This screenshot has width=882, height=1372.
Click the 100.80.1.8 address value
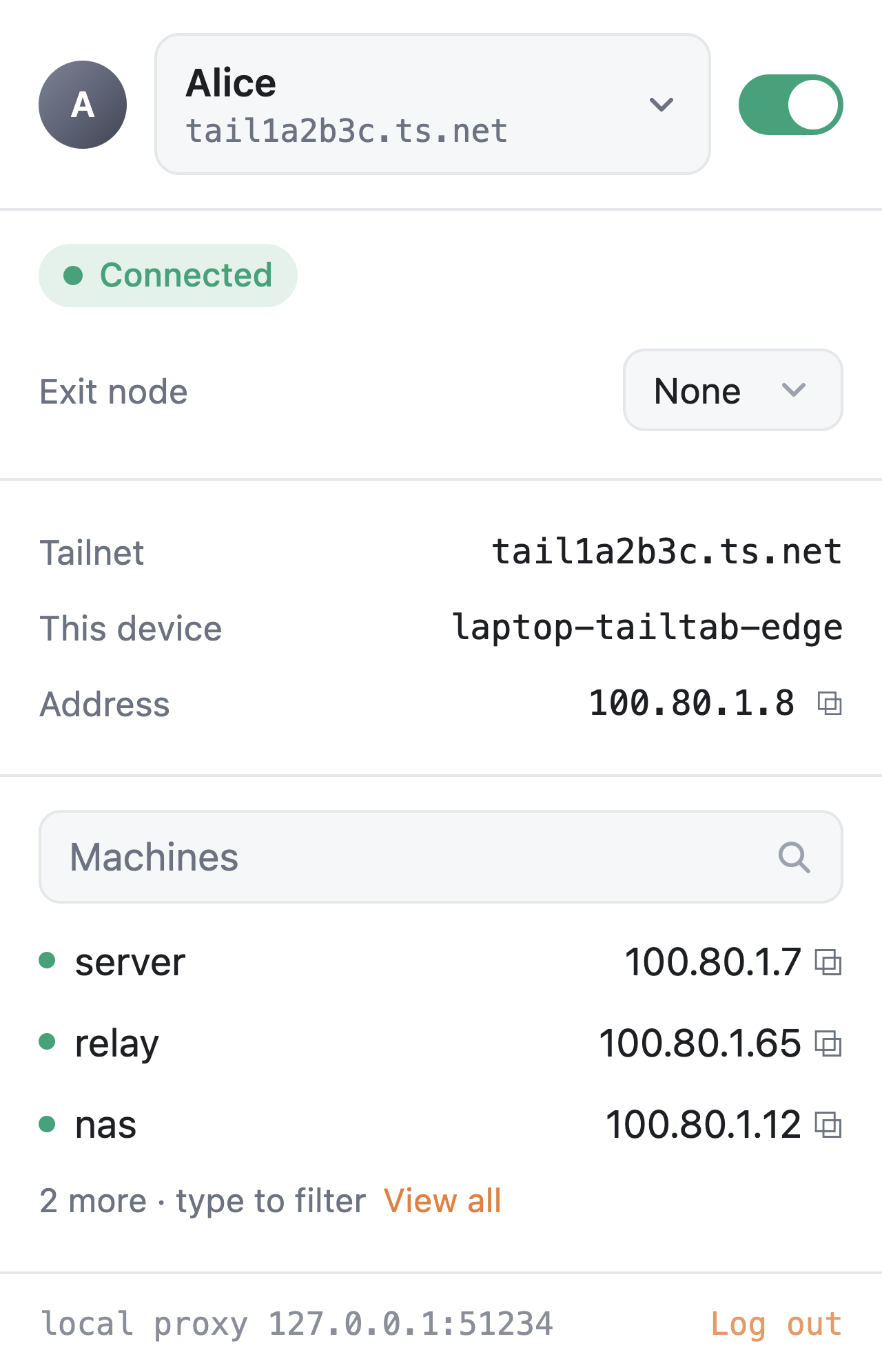click(x=692, y=703)
